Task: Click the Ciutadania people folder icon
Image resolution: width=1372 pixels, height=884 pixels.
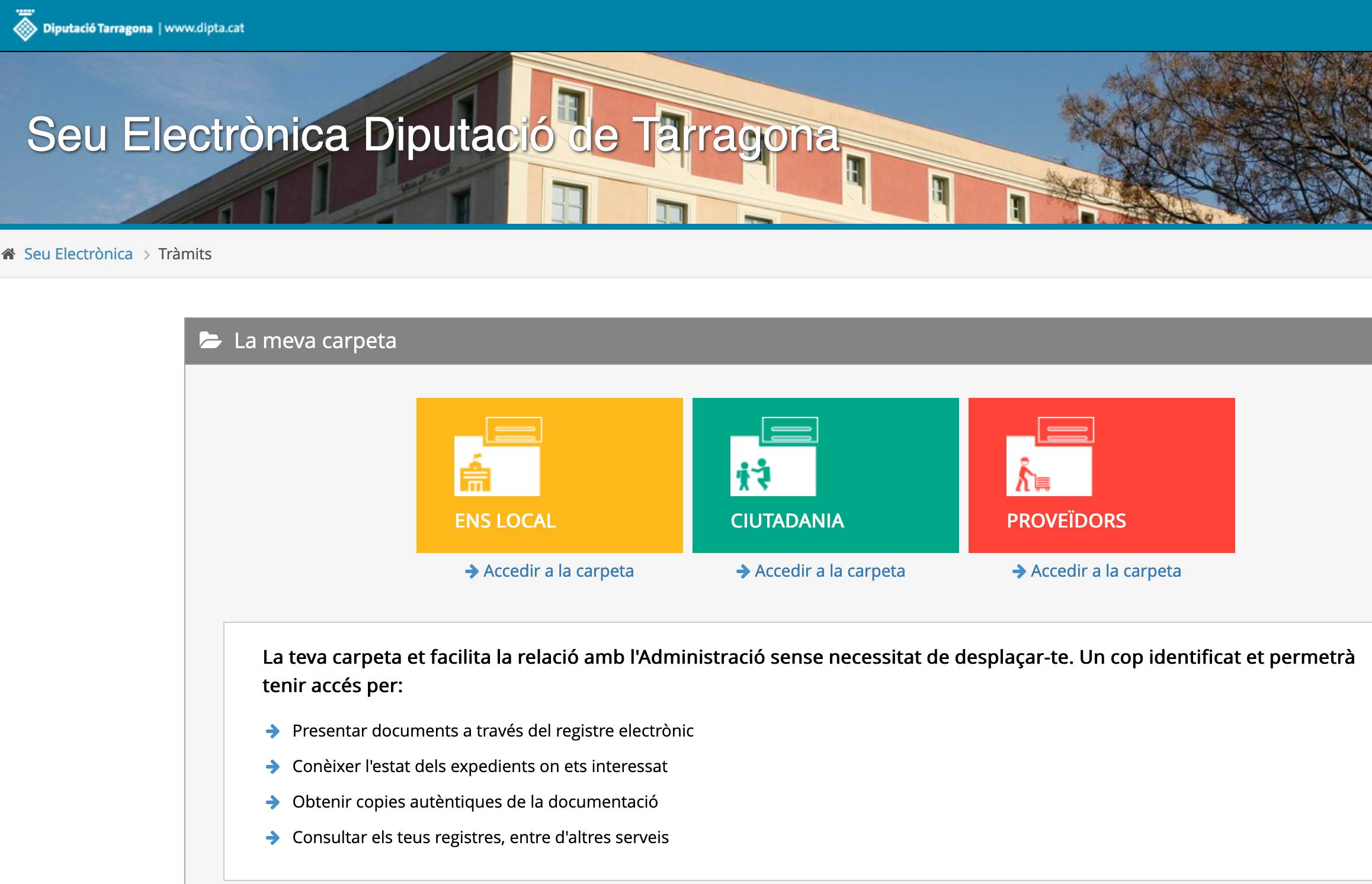Action: (774, 457)
